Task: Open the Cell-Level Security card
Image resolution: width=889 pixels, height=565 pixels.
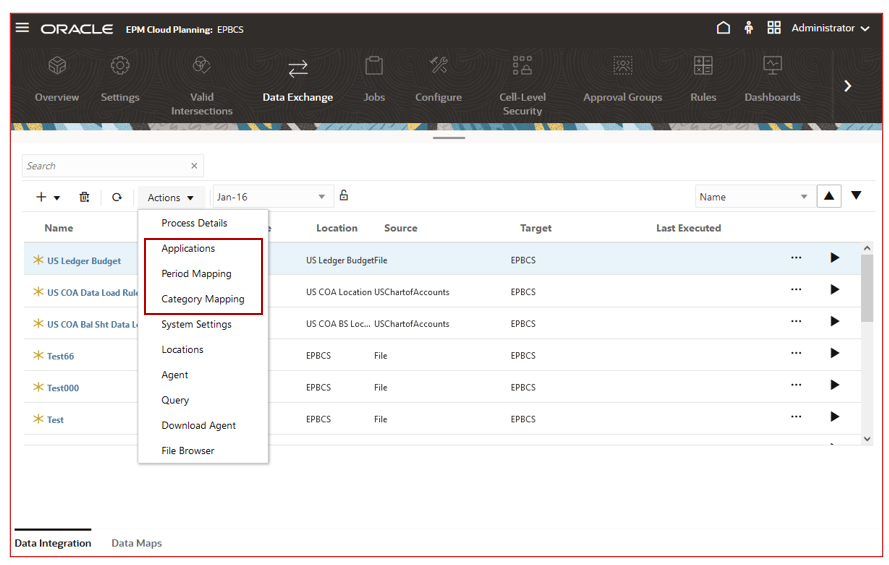Action: click(x=522, y=86)
